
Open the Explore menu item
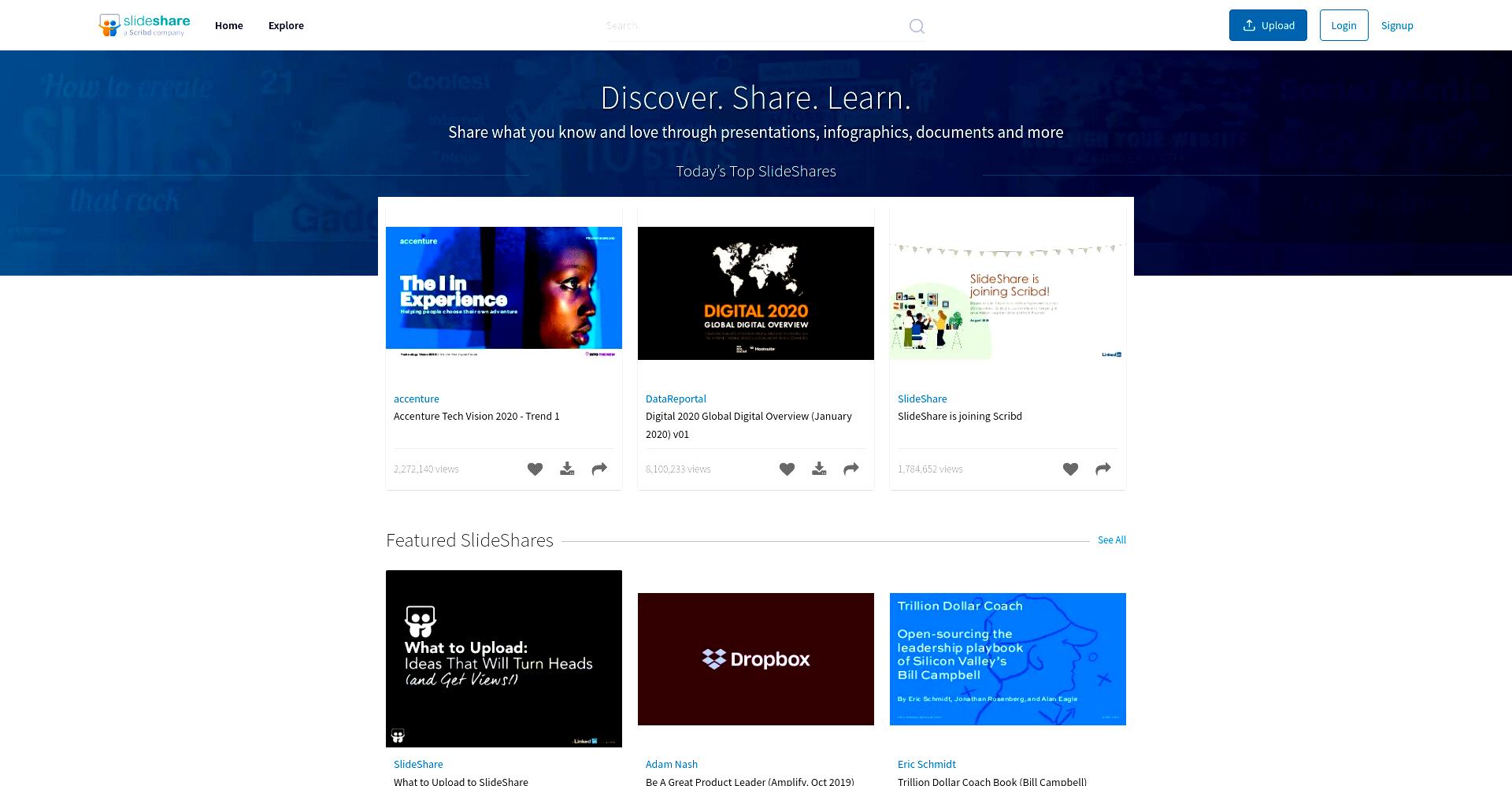[286, 25]
